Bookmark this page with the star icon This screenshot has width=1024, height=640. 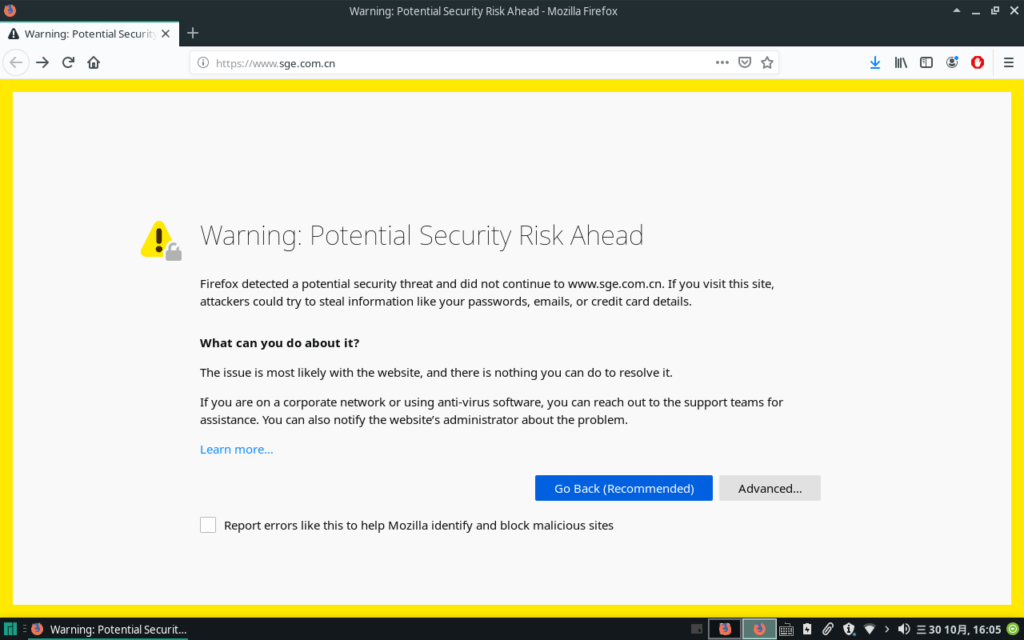click(x=766, y=62)
